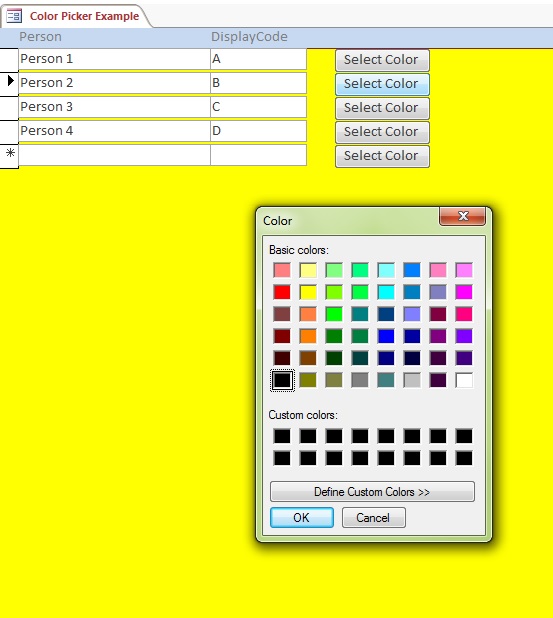The image size is (553, 618).
Task: Click Select Color button for Person 4
Action: tap(382, 132)
